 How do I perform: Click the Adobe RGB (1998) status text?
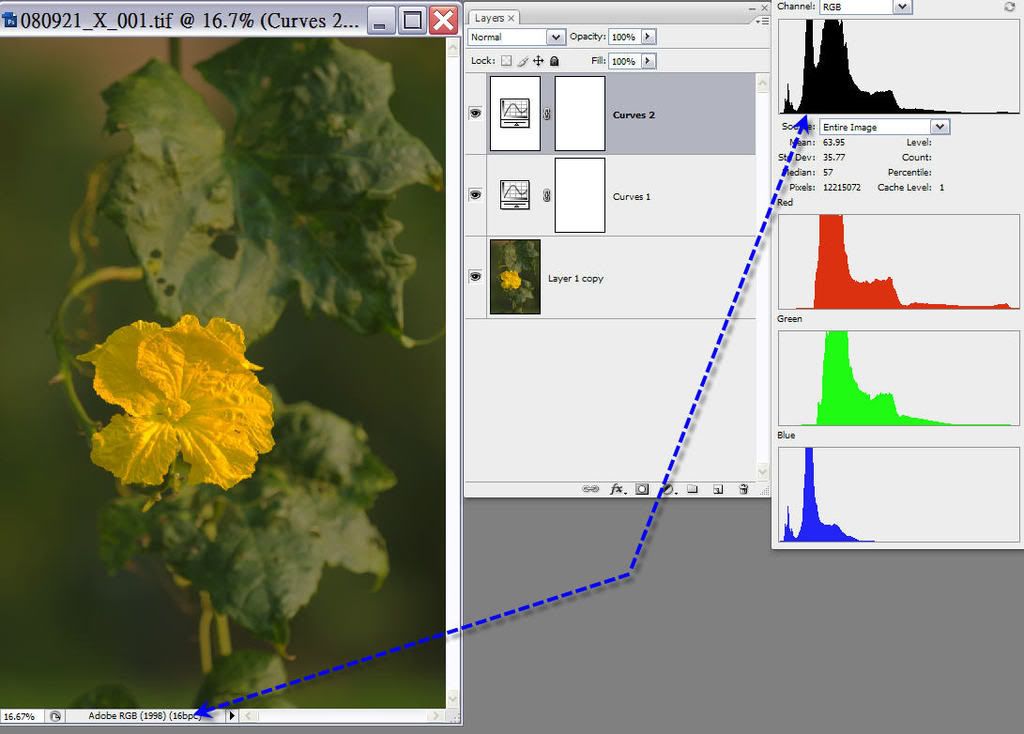pyautogui.click(x=145, y=716)
